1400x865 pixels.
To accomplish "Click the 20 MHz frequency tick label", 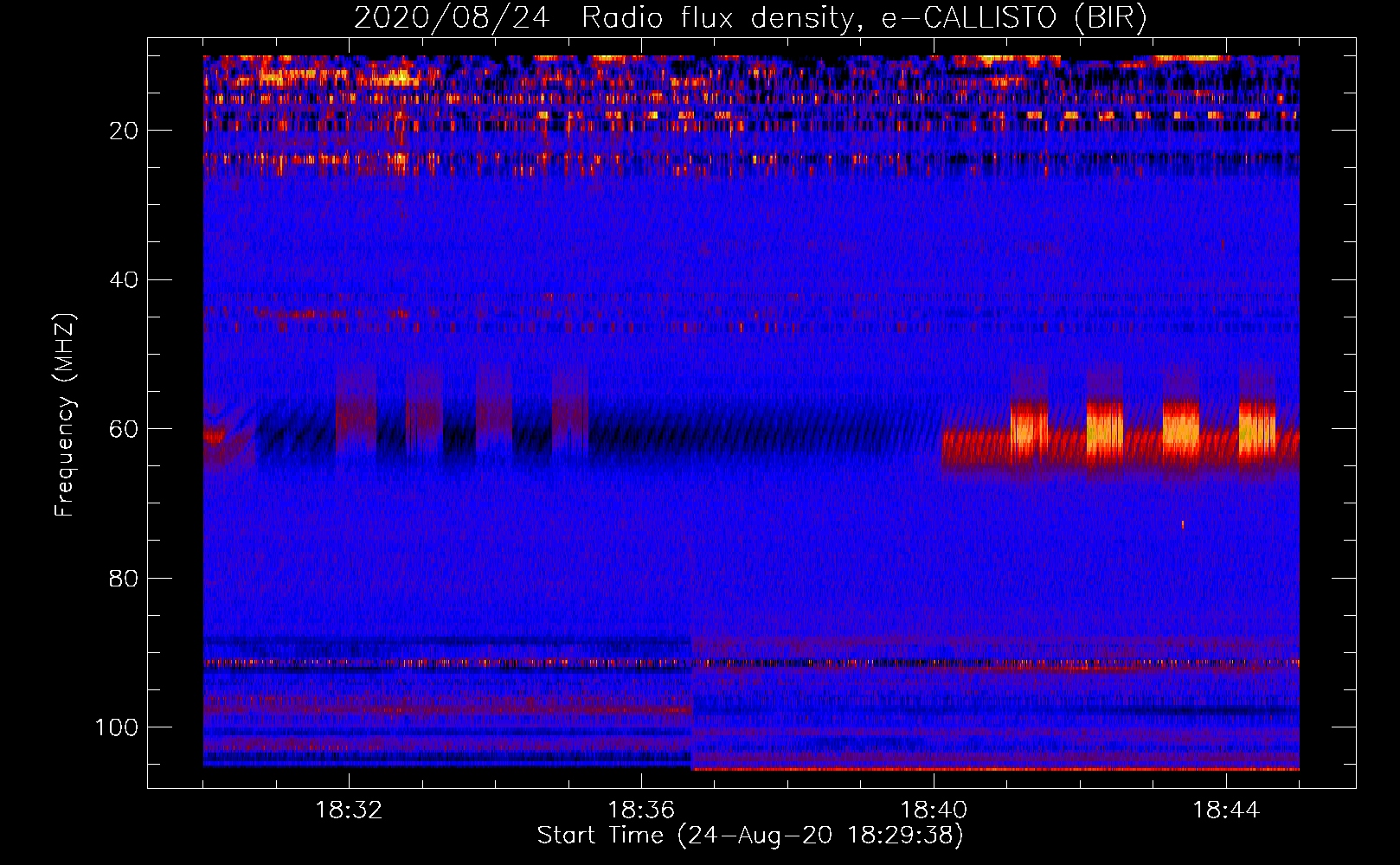I will (x=124, y=131).
